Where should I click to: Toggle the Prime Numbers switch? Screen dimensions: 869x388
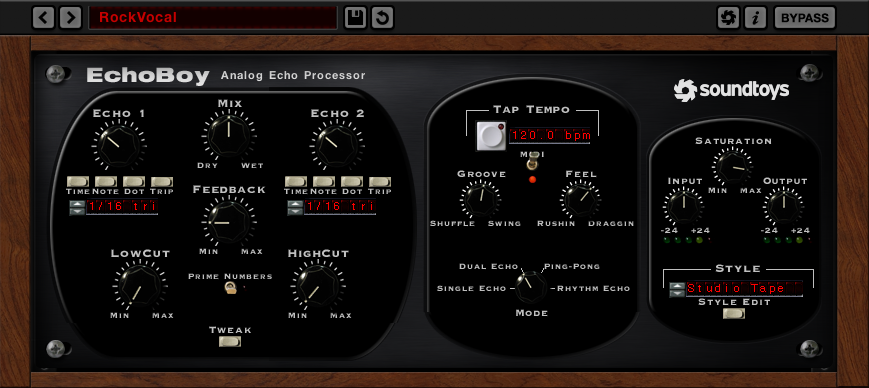tap(229, 287)
